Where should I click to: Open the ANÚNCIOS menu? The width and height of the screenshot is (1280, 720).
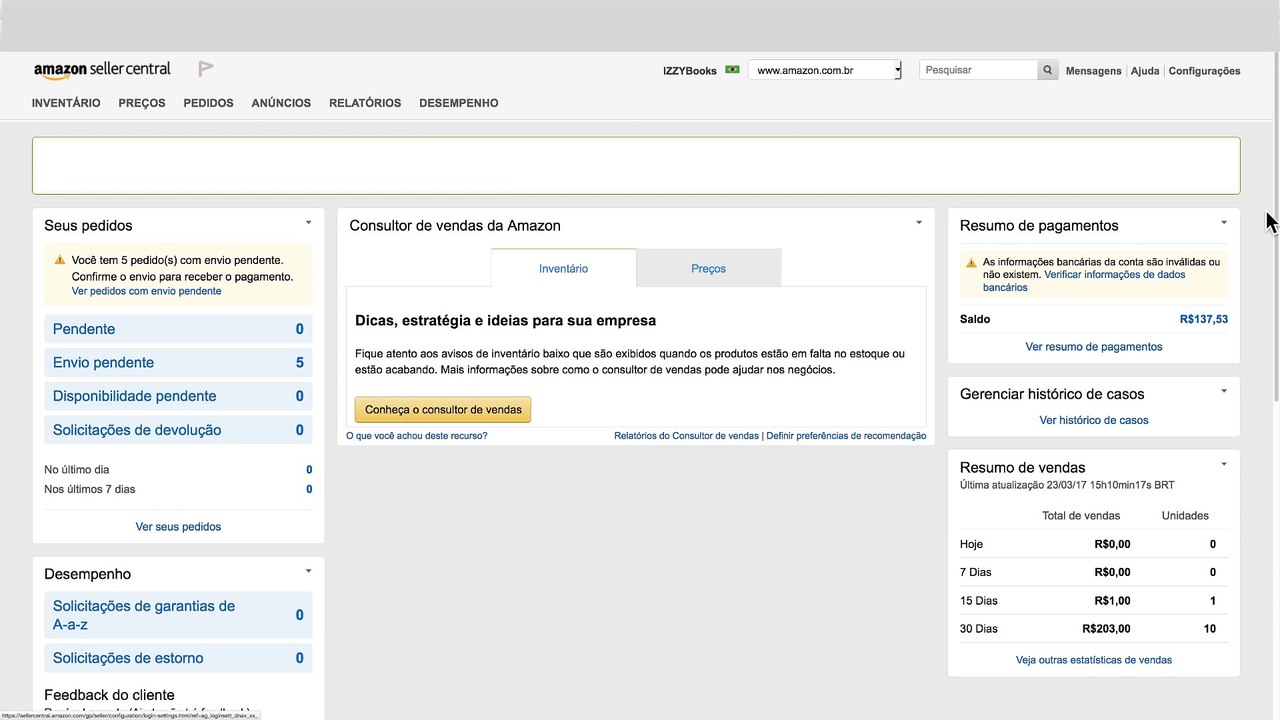point(281,103)
